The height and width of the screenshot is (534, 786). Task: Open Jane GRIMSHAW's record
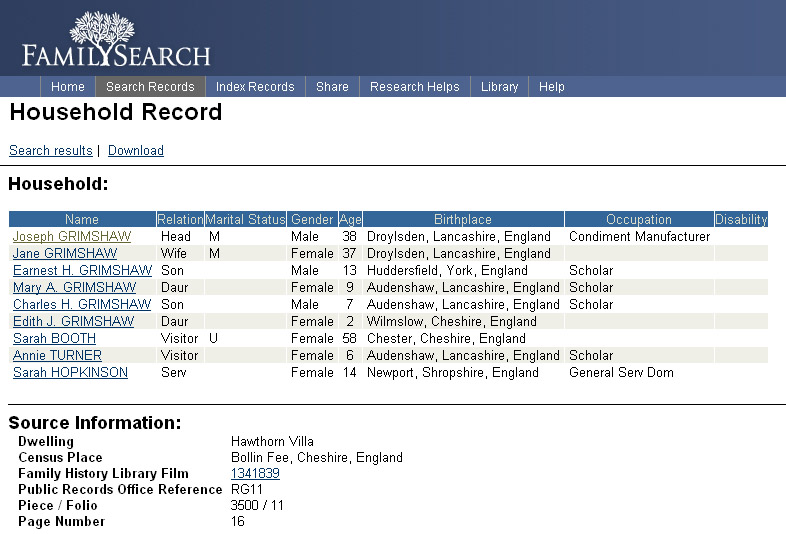point(65,254)
